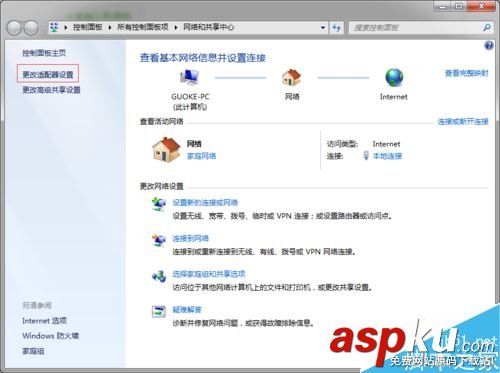
Task: Open 控制面板主页 in the sidebar
Action: [x=44, y=53]
